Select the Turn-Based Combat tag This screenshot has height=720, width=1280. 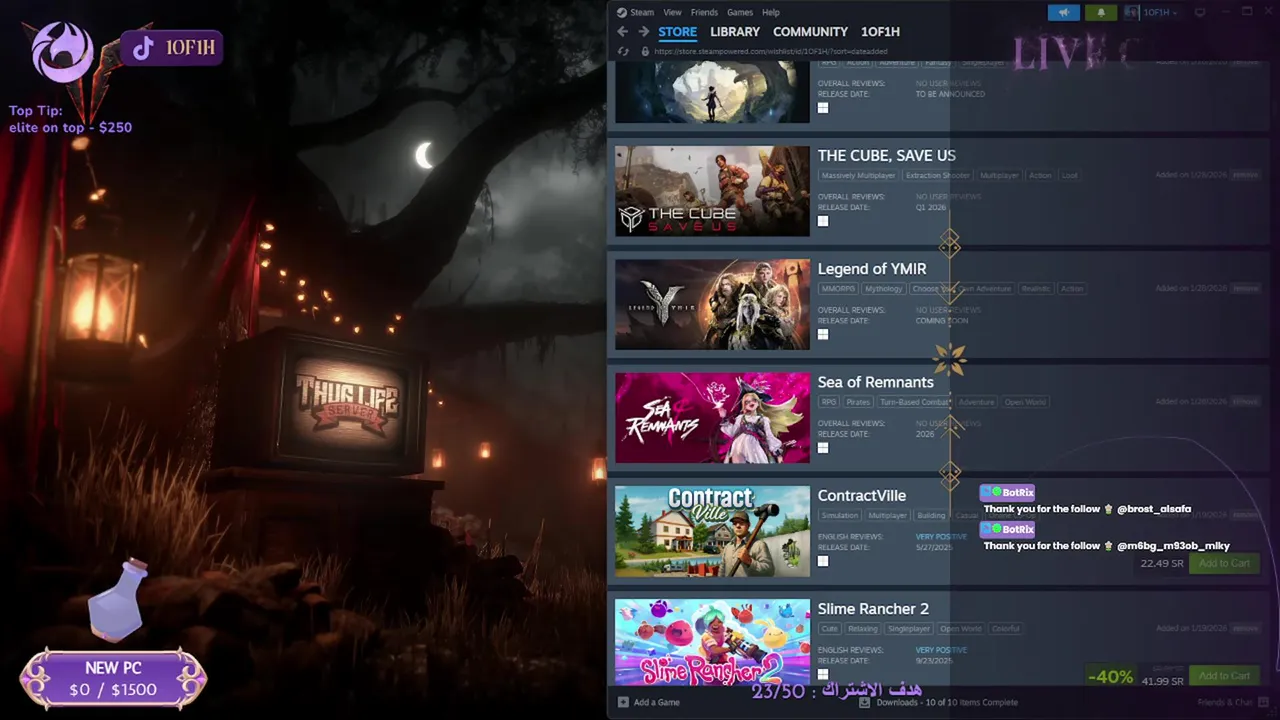(x=914, y=402)
